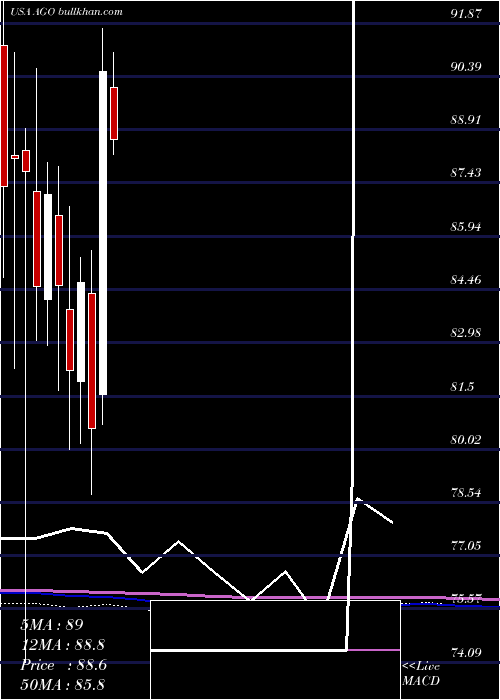The width and height of the screenshot is (500, 700).
Task: Click the 84.46 price axis label
Action: tap(466, 280)
